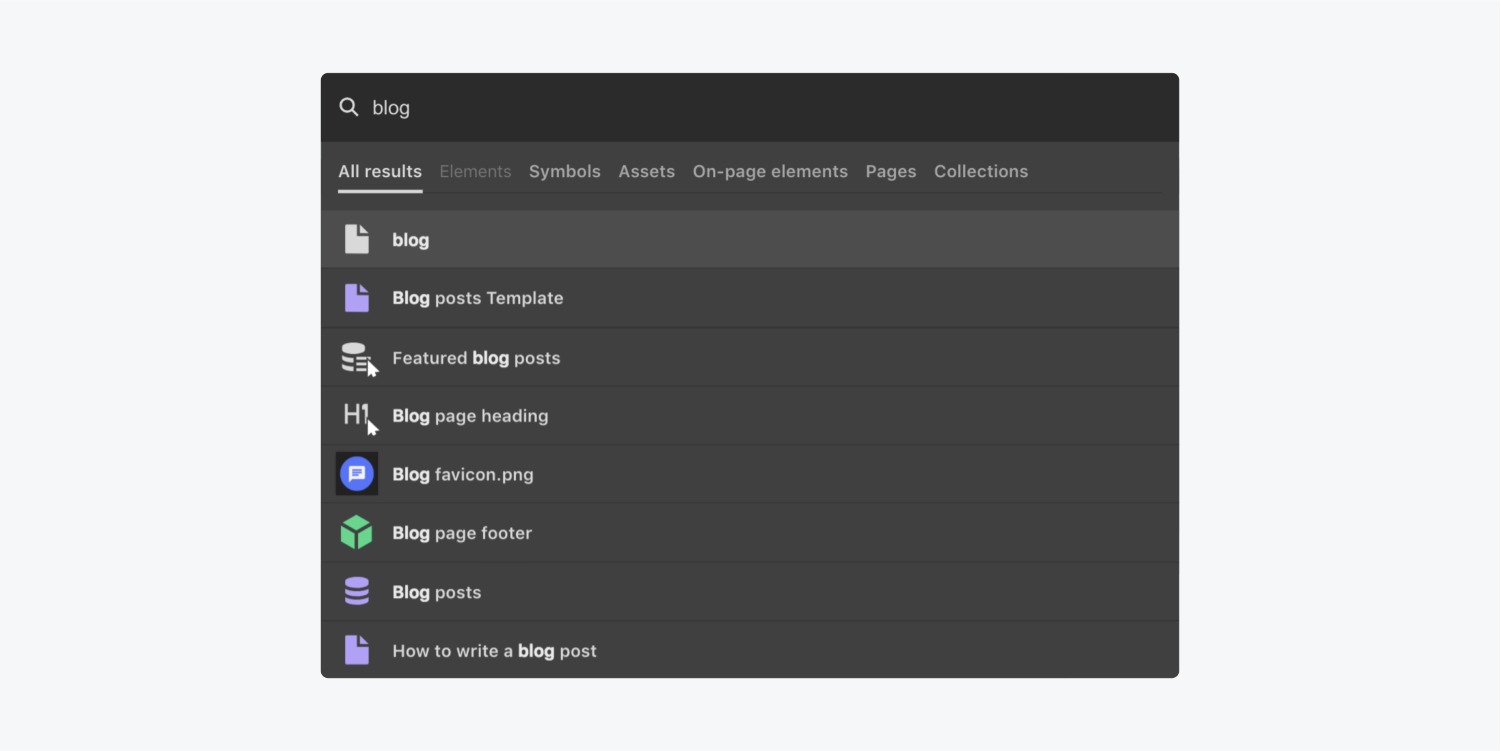Filter results by the Collections tab
The image size is (1501, 751).
coord(981,171)
